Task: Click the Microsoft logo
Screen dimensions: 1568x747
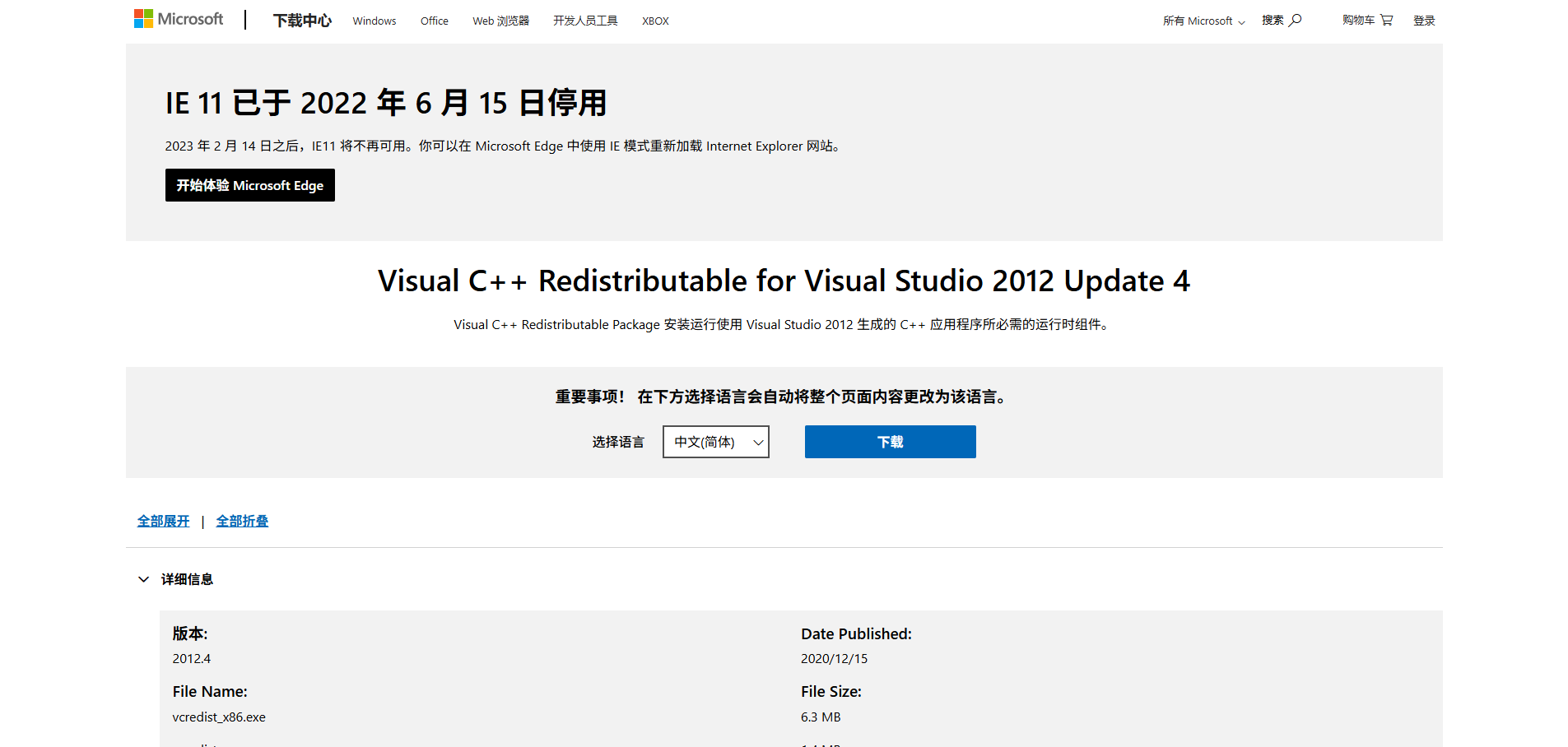Action: click(x=179, y=19)
